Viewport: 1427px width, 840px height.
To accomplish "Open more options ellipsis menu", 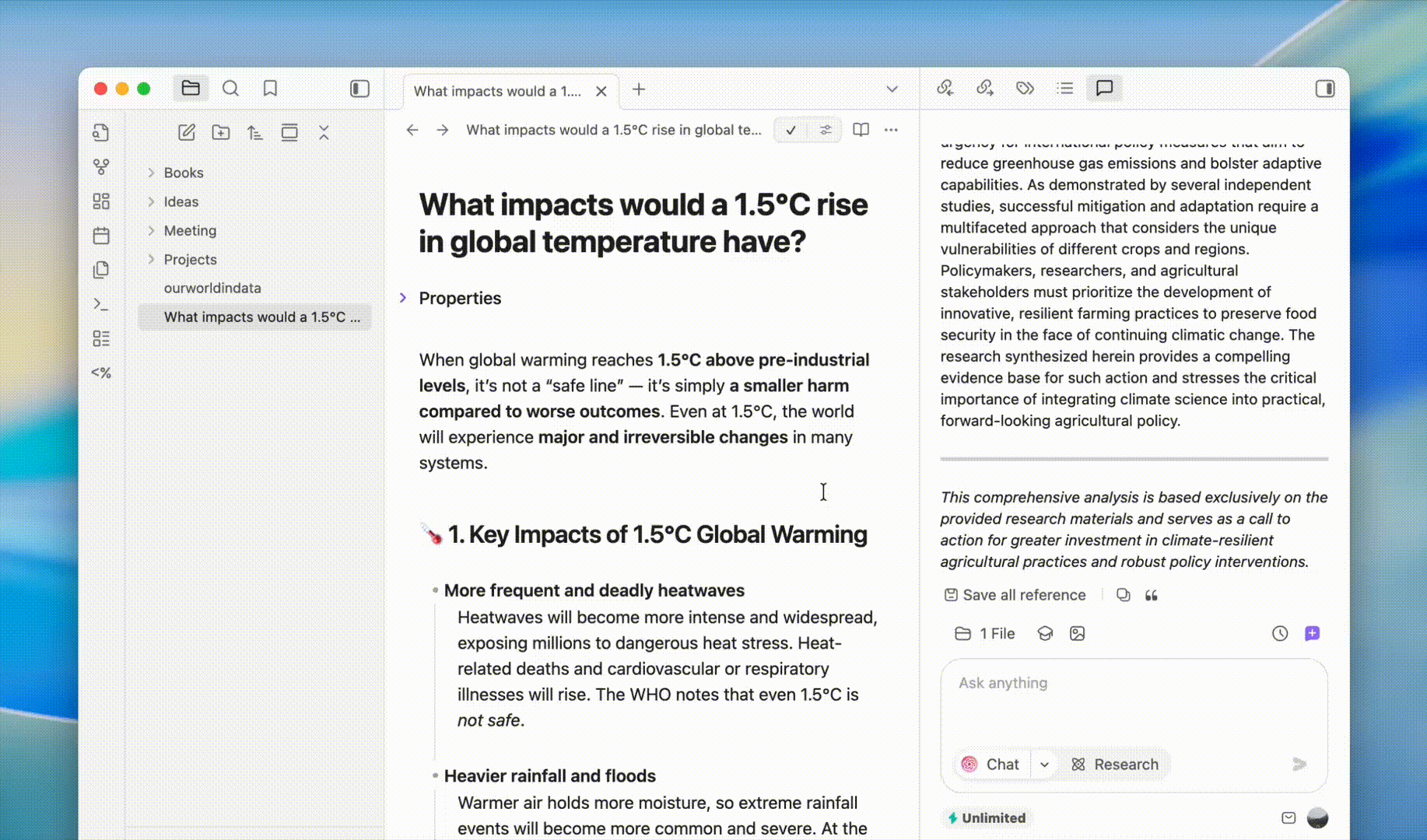I will [891, 130].
